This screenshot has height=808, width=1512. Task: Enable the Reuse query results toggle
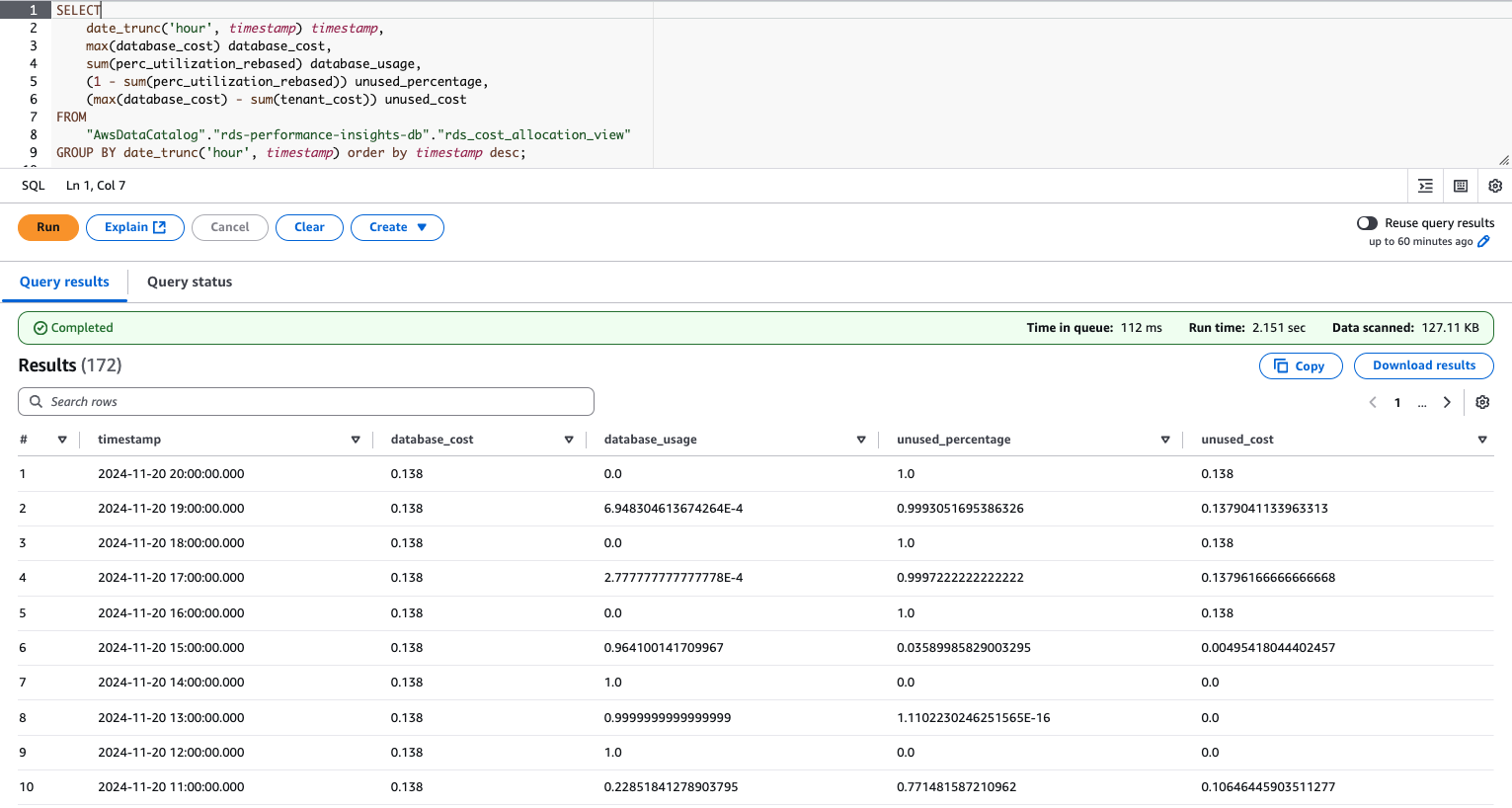coord(1367,222)
